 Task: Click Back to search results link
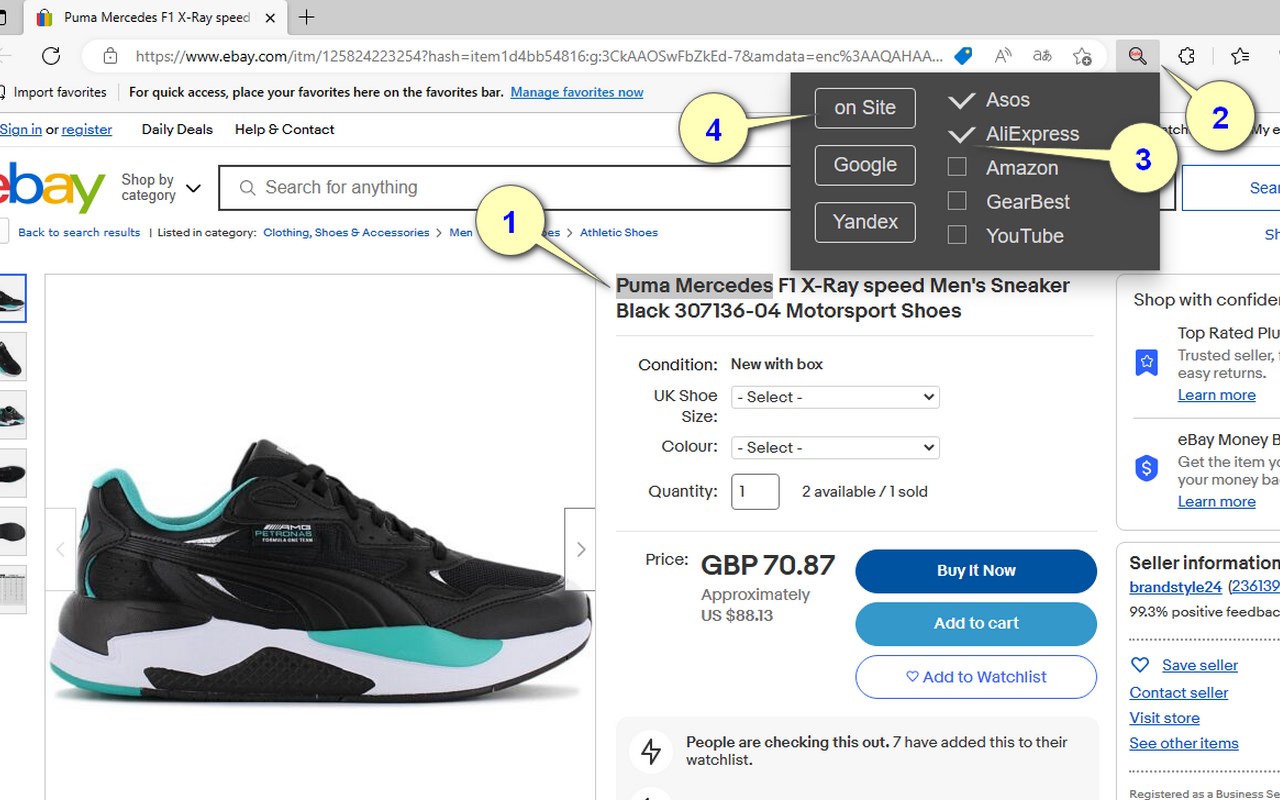coord(79,232)
